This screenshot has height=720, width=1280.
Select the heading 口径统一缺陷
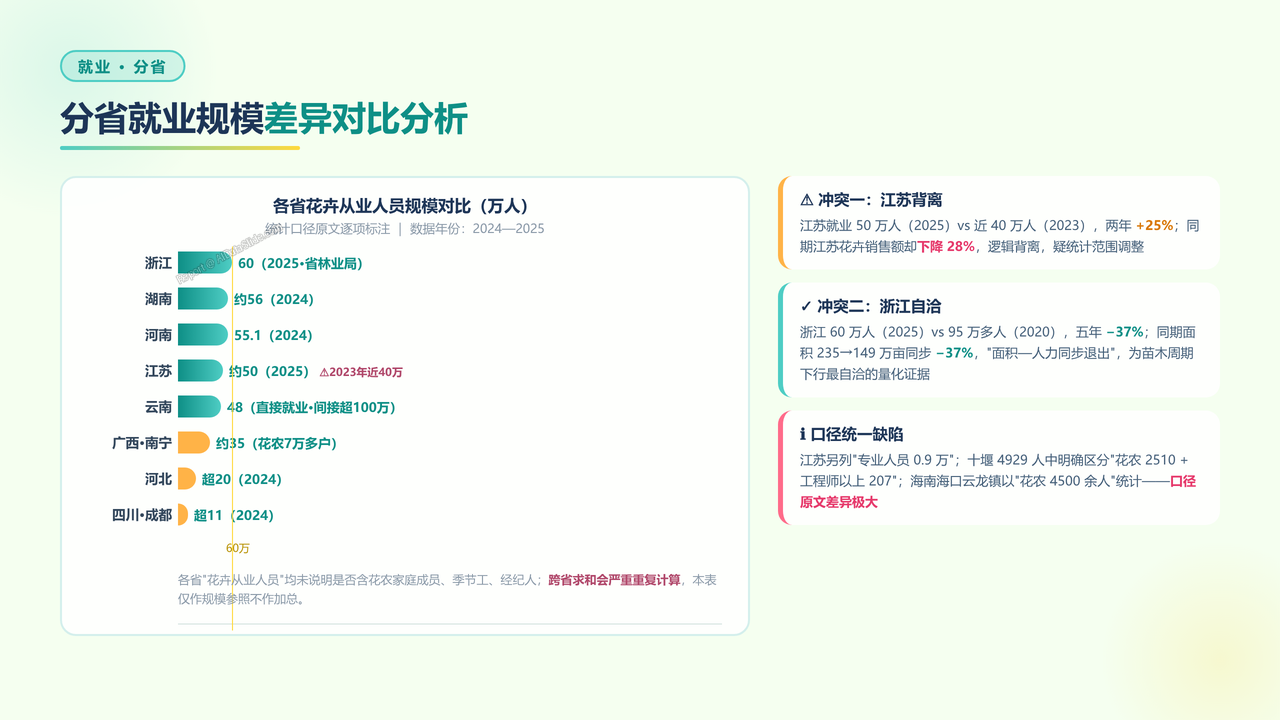tap(857, 434)
